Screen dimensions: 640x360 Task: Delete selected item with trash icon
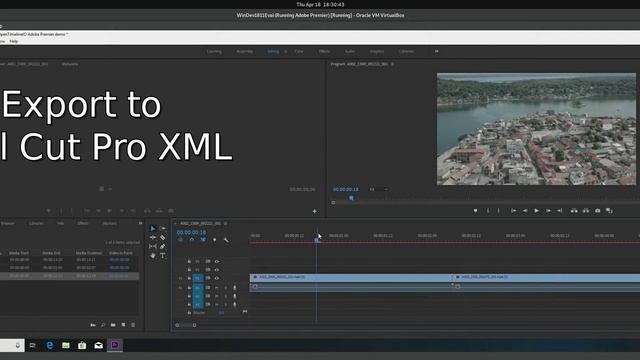point(133,325)
